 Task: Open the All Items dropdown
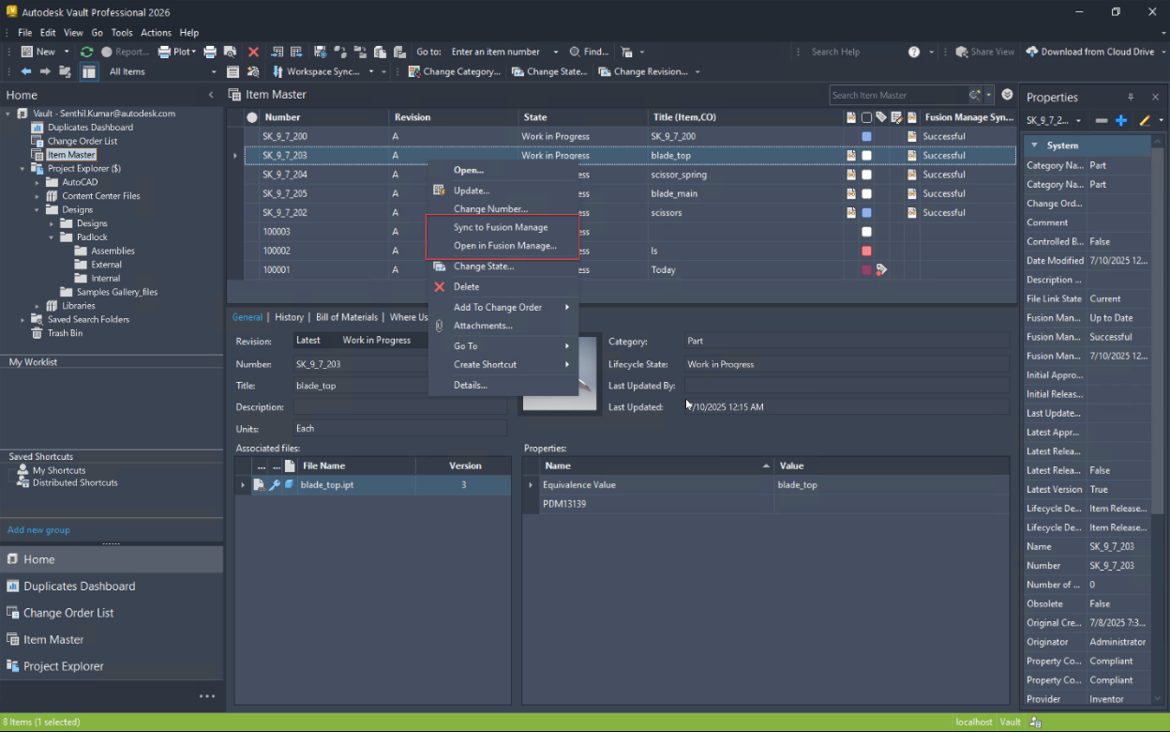pyautogui.click(x=213, y=71)
